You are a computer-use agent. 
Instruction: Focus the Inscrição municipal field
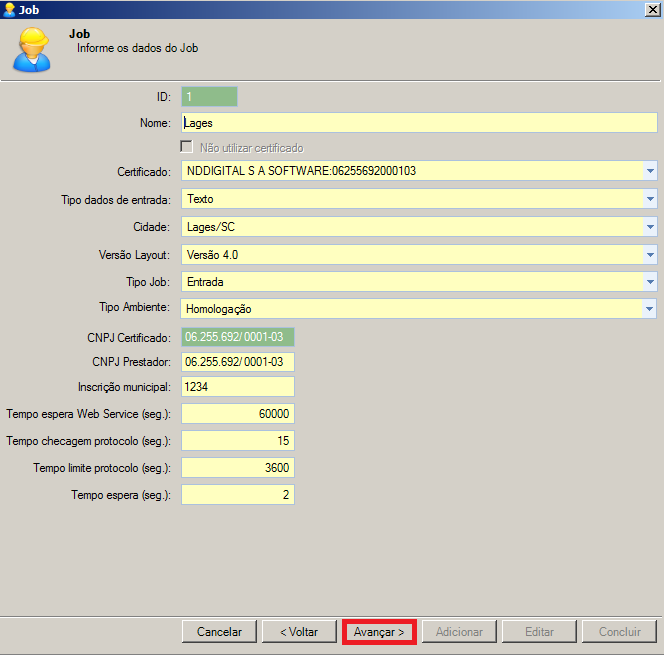(x=238, y=387)
